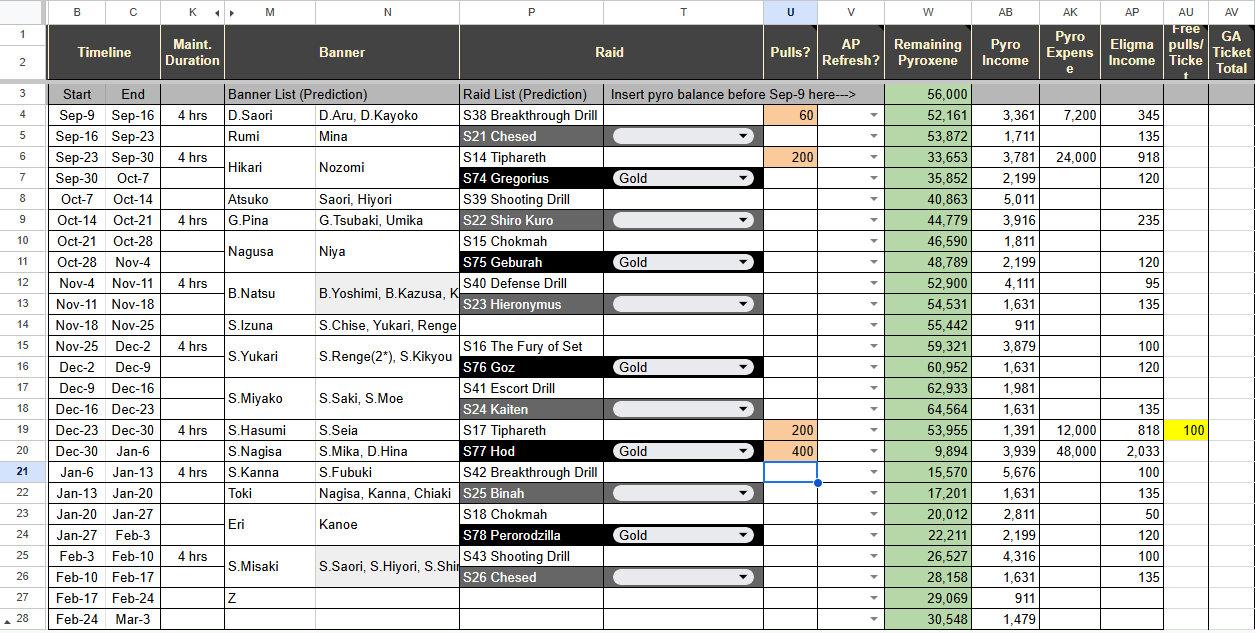Select the row 15 header
The image size is (1255, 633).
[x=22, y=346]
